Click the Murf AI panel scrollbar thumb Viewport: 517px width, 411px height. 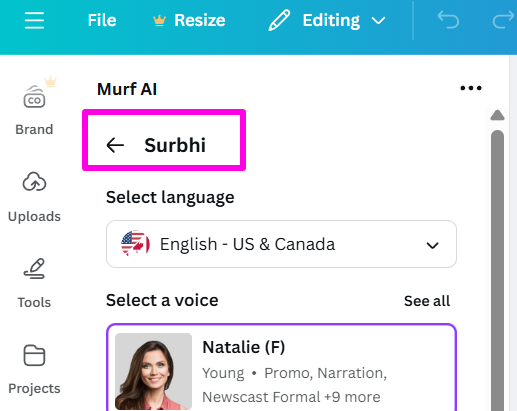pyautogui.click(x=497, y=270)
